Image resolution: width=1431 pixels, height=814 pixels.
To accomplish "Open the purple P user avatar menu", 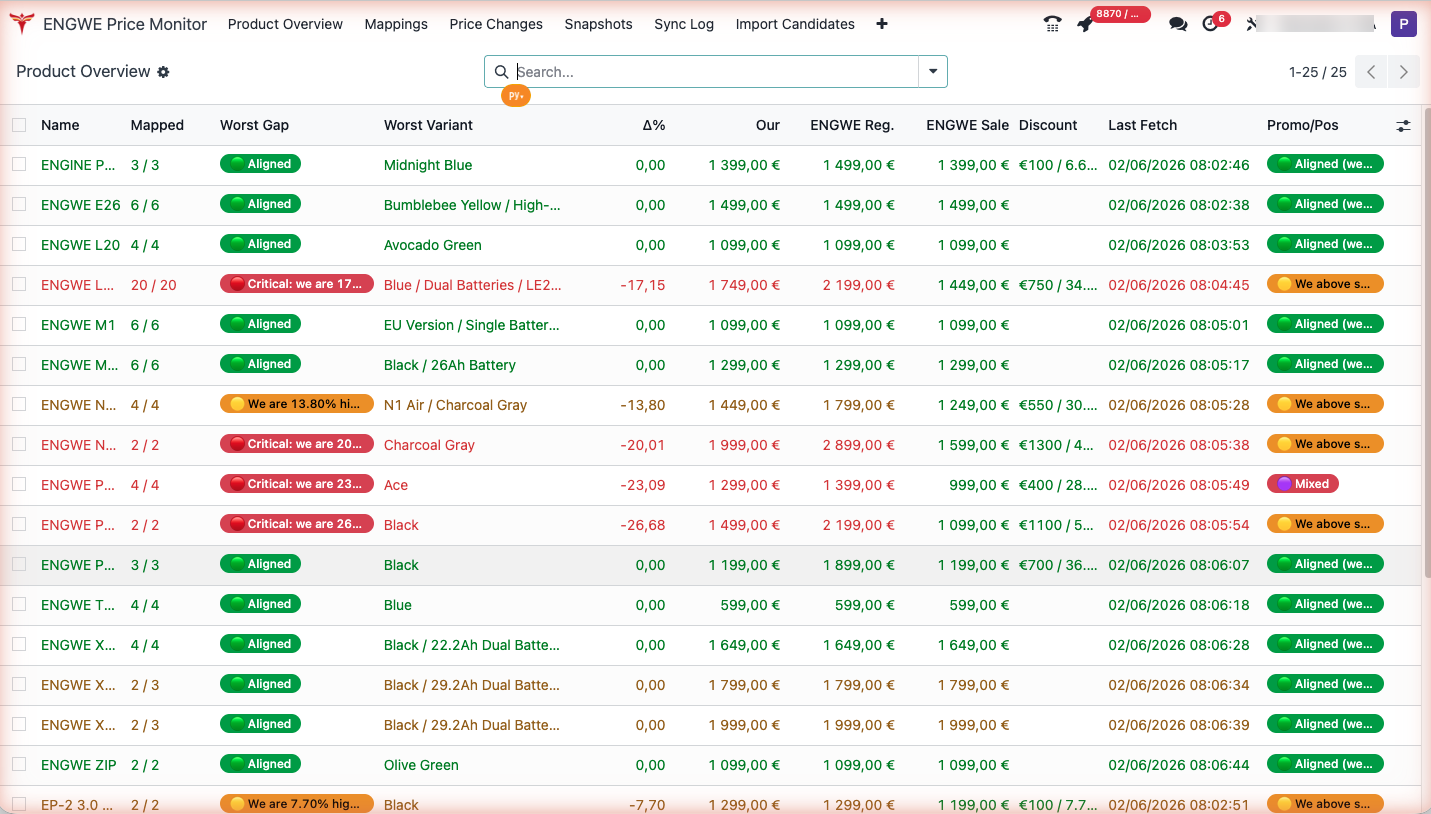I will coord(1404,24).
